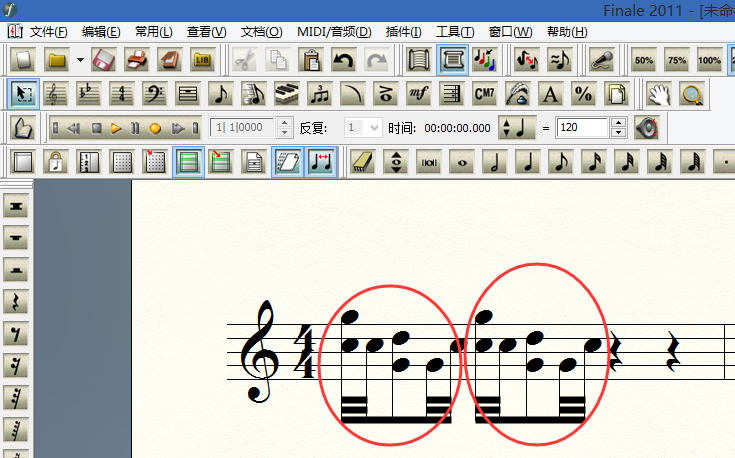This screenshot has width=735, height=458.
Task: Click the Paste clipboard icon
Action: click(x=311, y=60)
